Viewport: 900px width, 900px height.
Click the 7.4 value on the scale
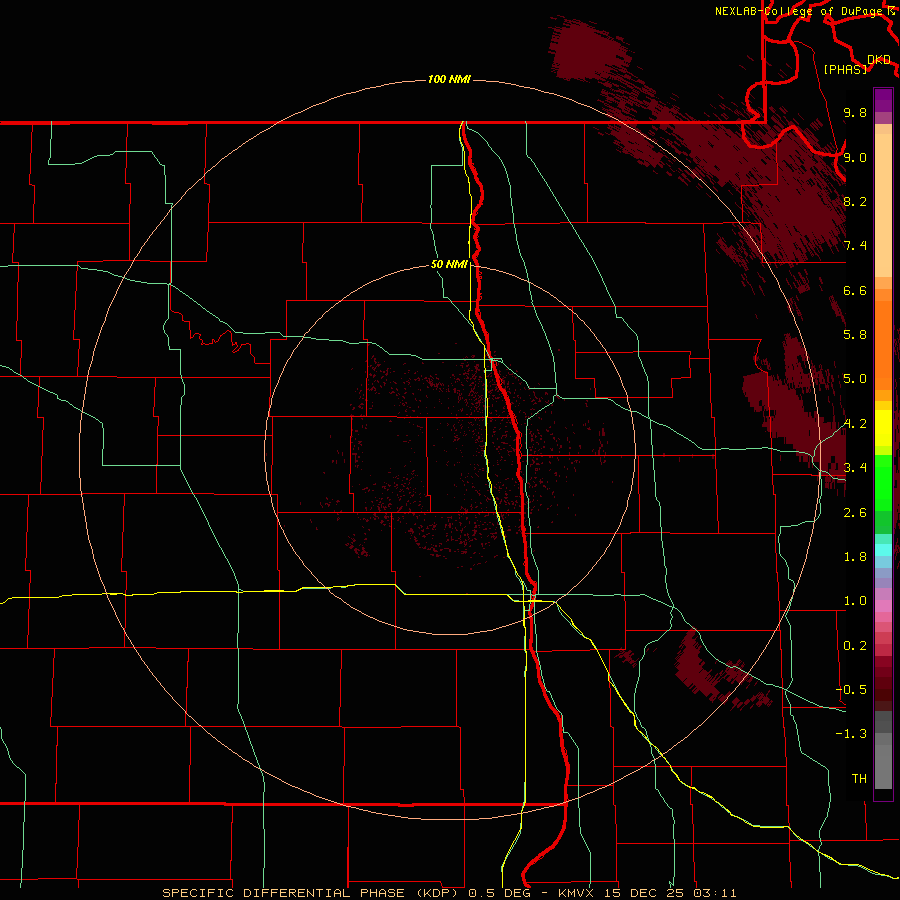click(855, 246)
